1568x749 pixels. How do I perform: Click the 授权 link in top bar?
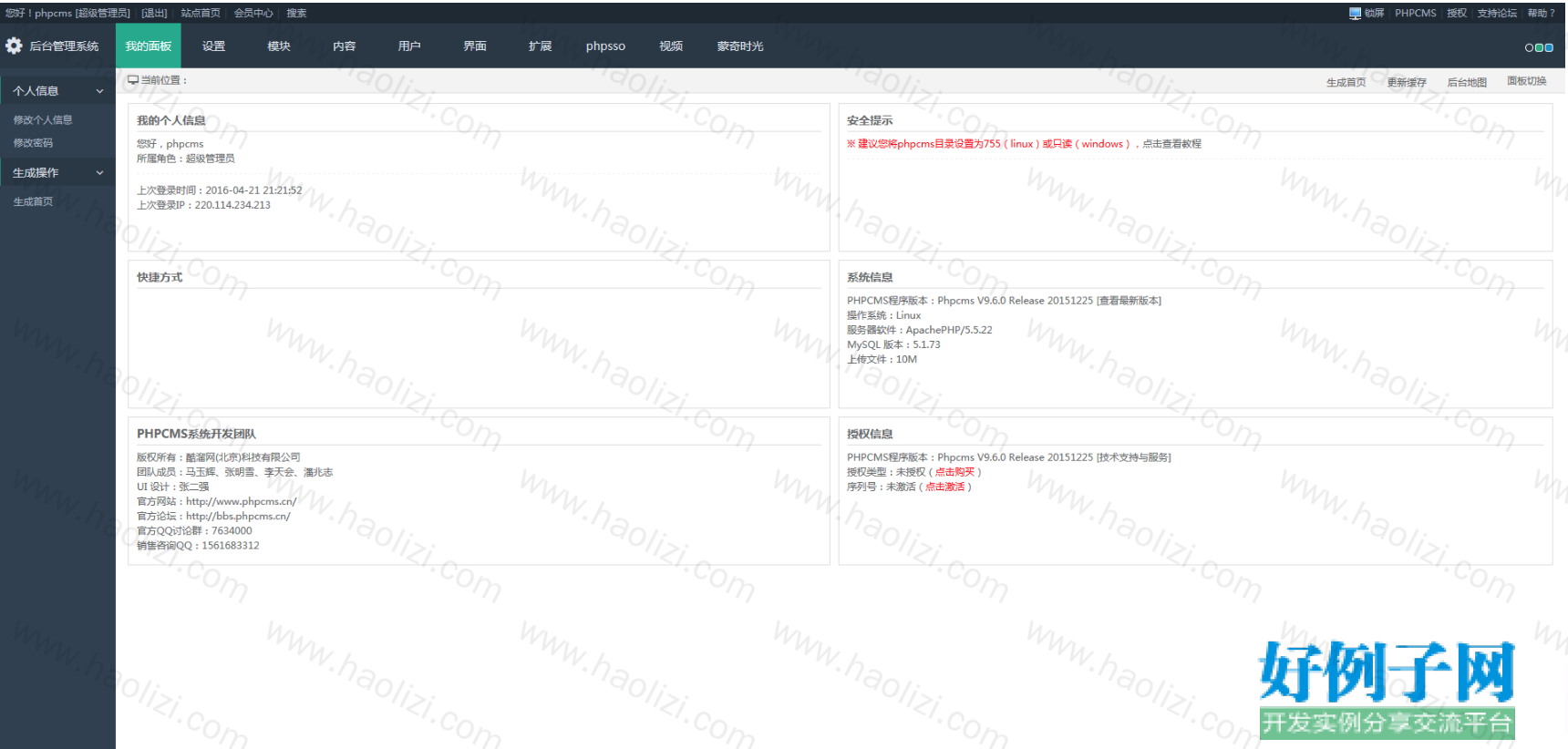pyautogui.click(x=1457, y=13)
